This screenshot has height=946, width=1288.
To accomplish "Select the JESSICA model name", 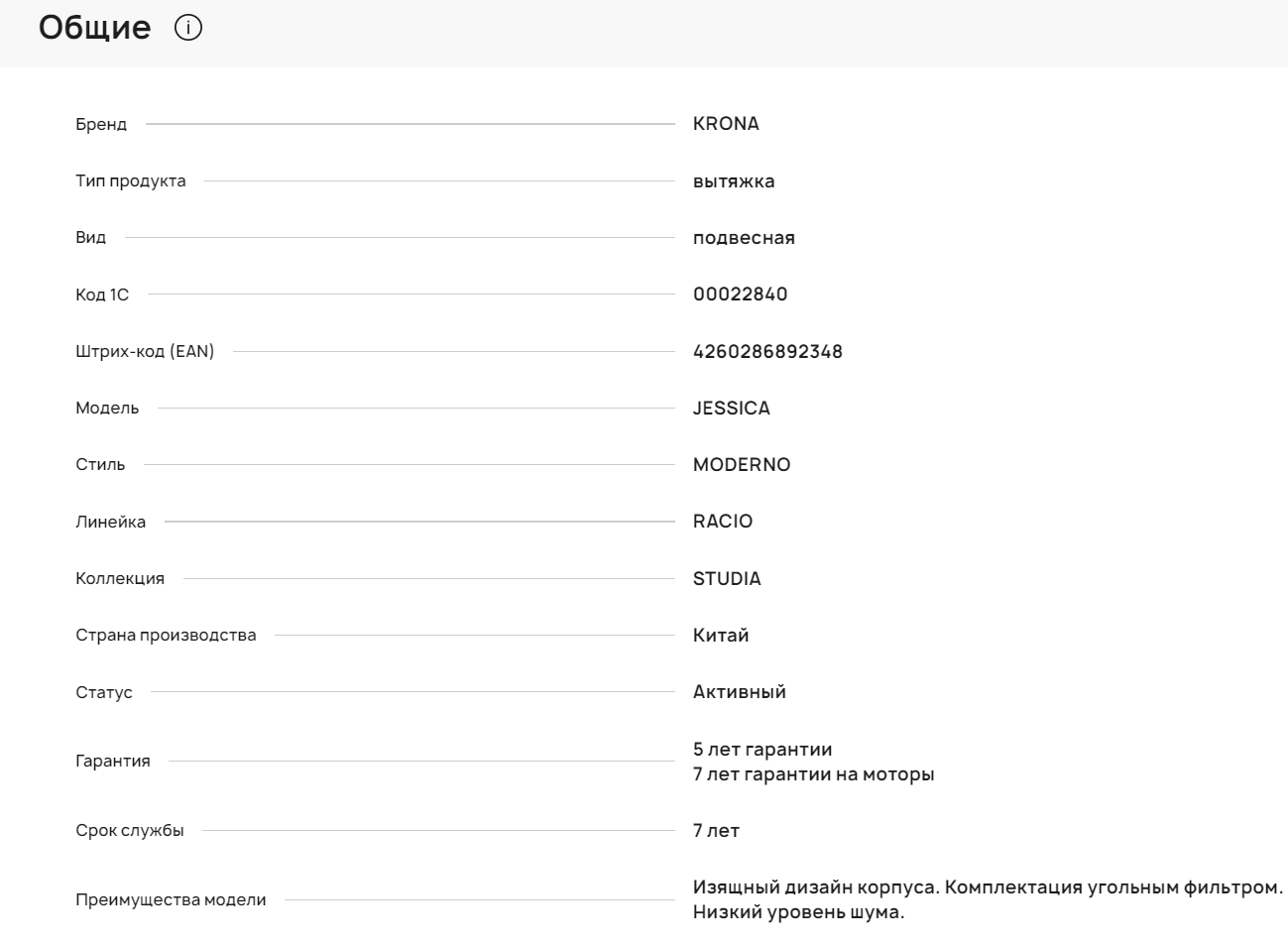I will point(731,409).
